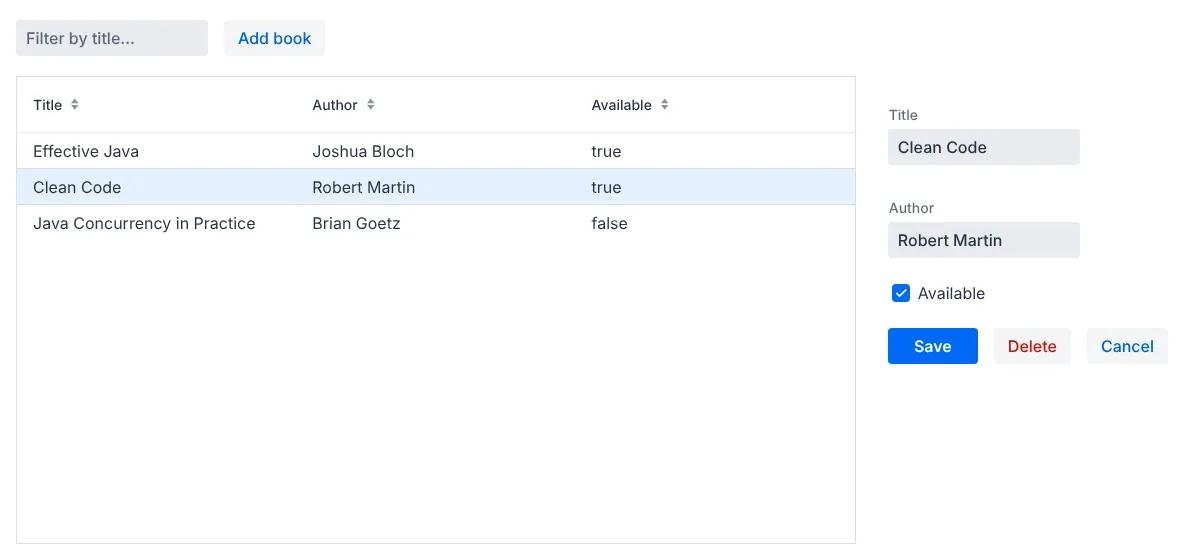
Task: Focus the Filter by title field
Action: click(x=112, y=38)
